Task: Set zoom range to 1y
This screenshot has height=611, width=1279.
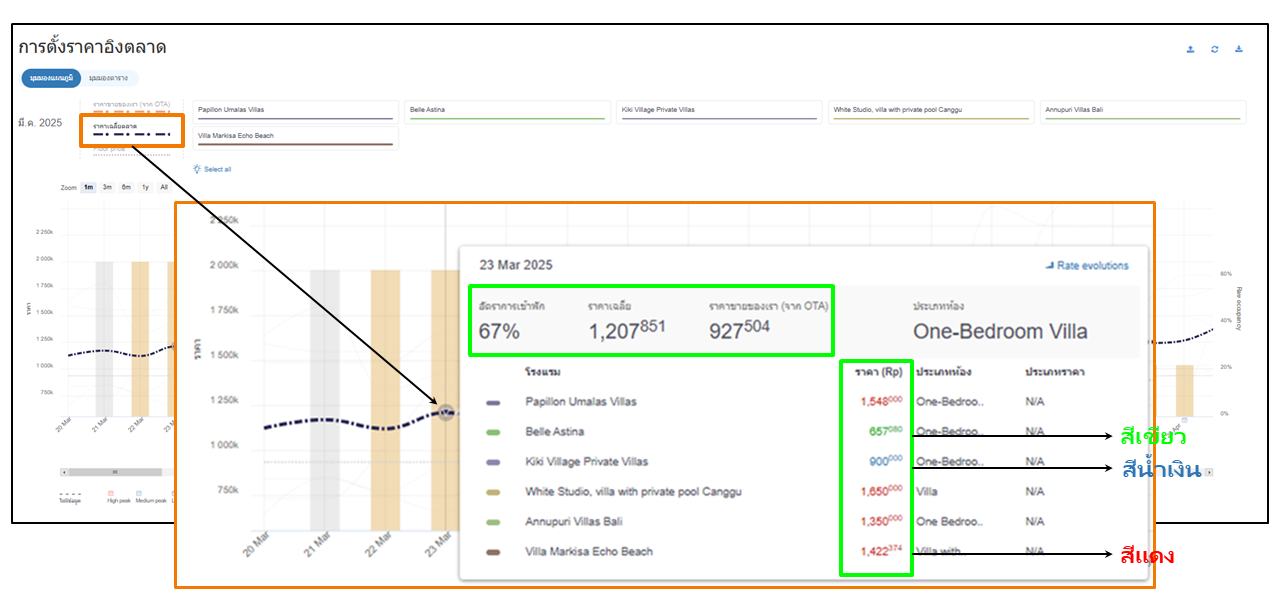Action: click(145, 187)
